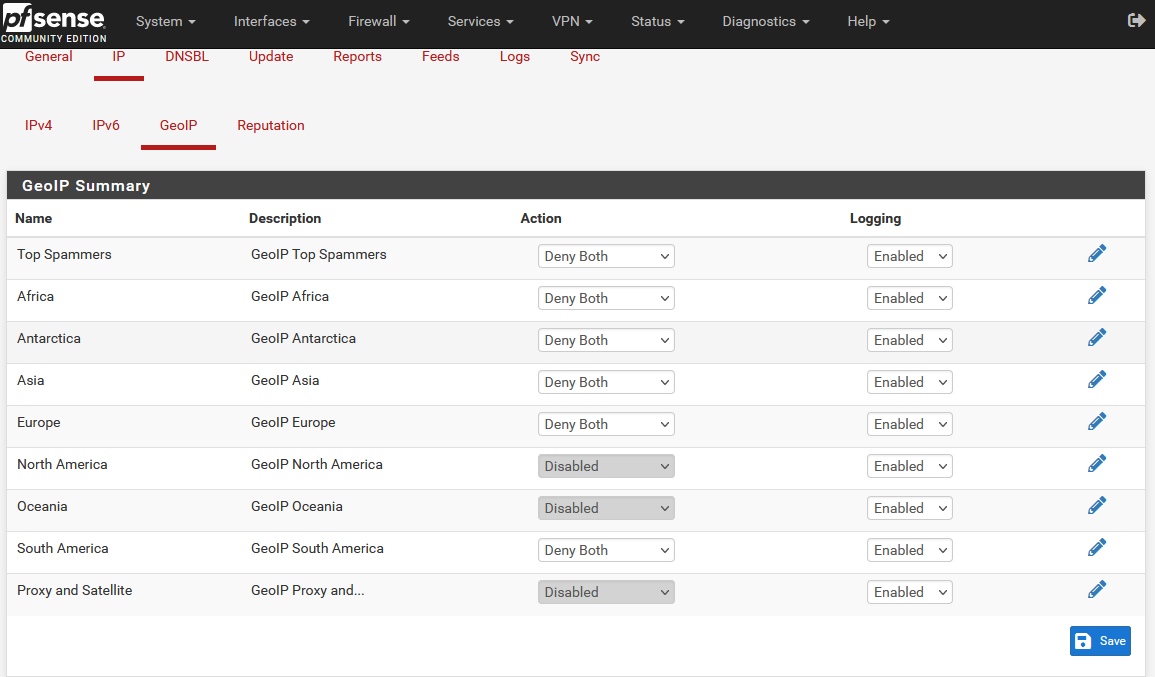This screenshot has height=677, width=1155.
Task: Edit the Asia GeoIP list
Action: click(1097, 380)
